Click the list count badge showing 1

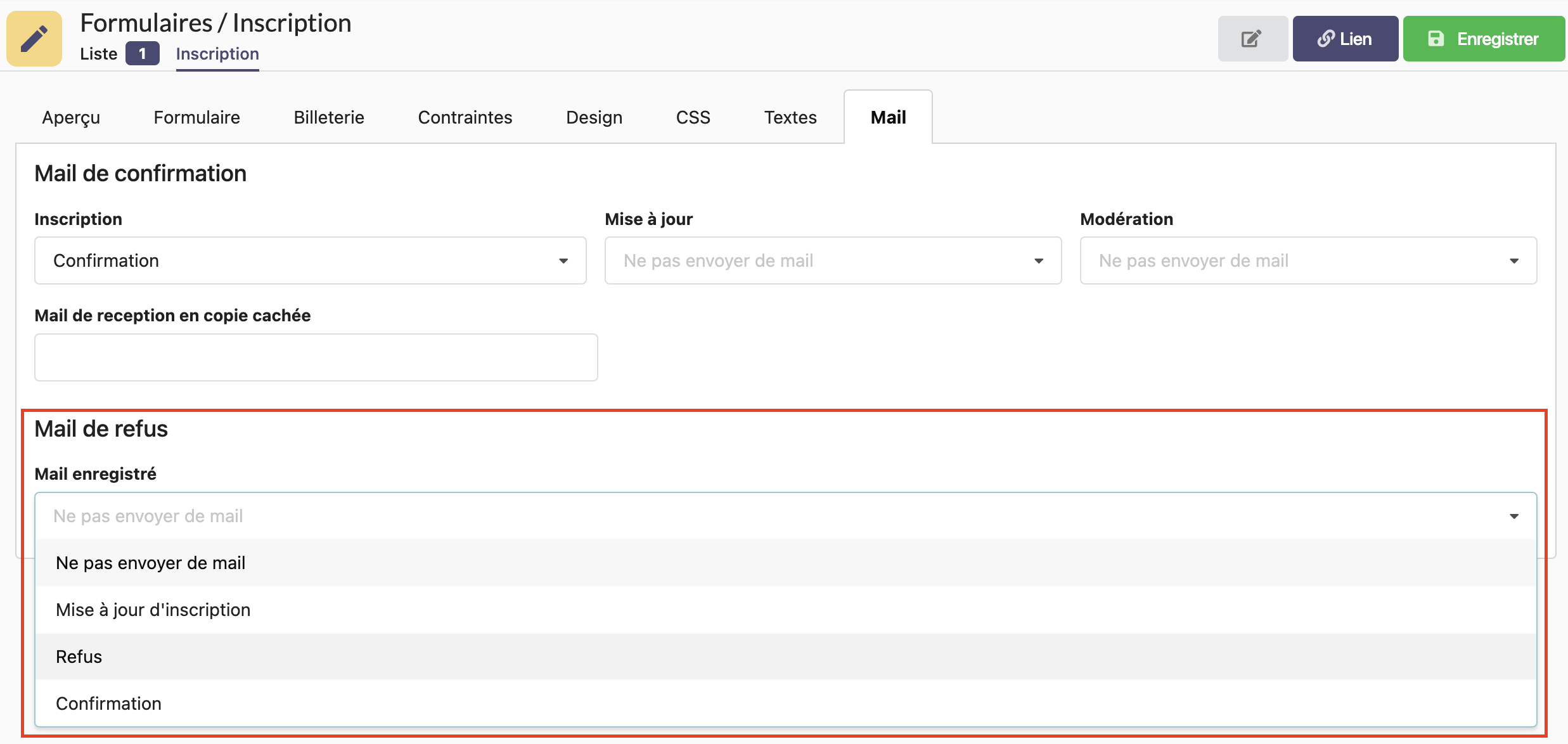[142, 54]
